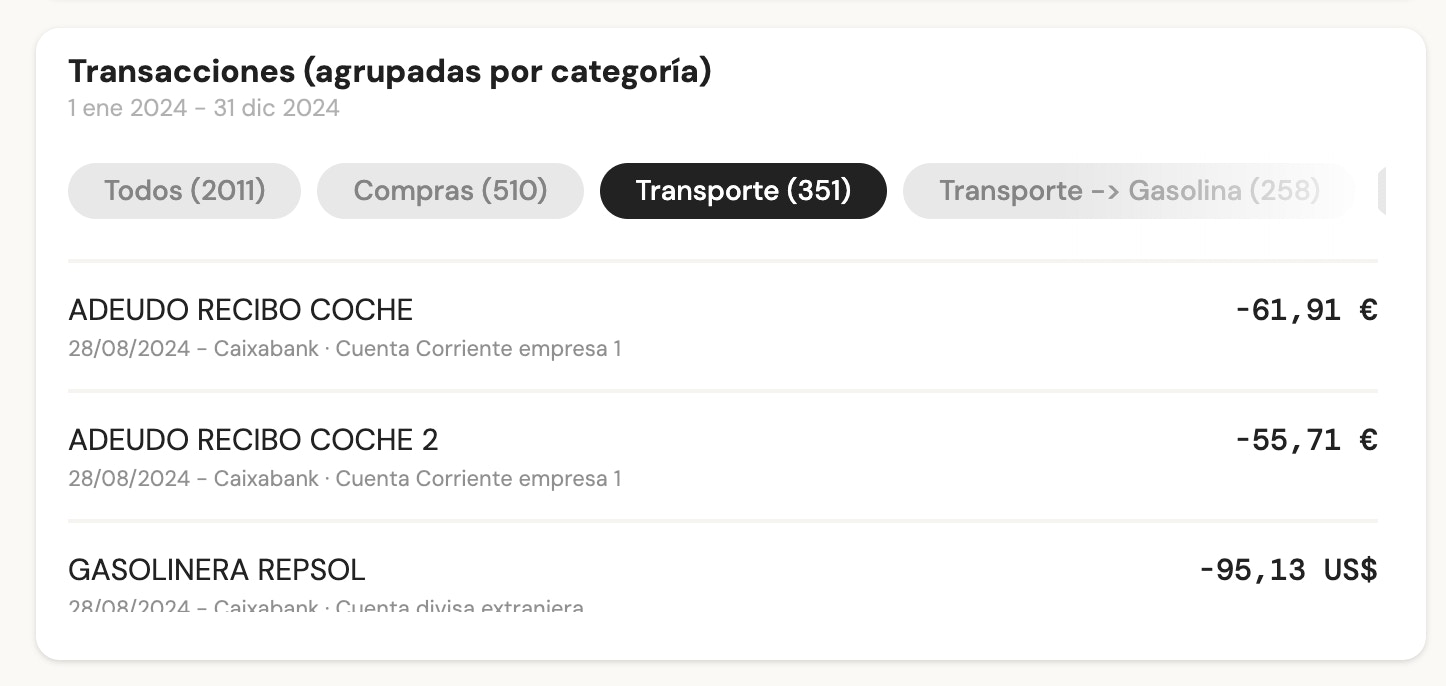Open the ADEUDO RECIBO COCHE transaction
This screenshot has height=686, width=1446.
point(240,310)
